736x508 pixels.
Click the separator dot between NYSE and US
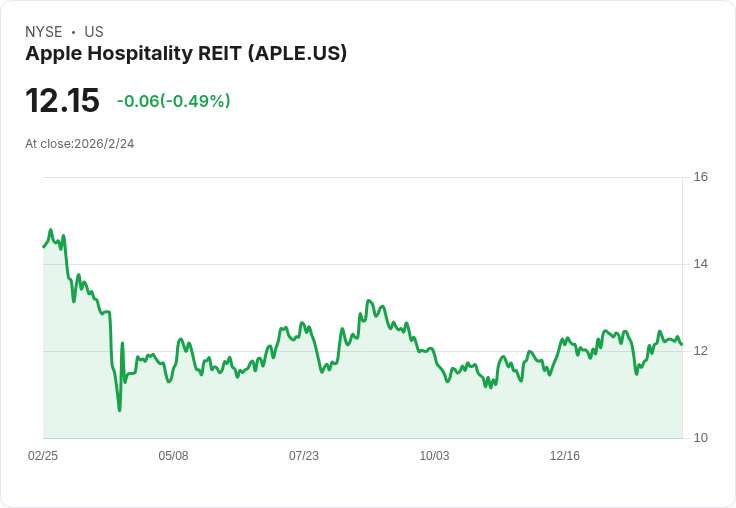[73, 32]
